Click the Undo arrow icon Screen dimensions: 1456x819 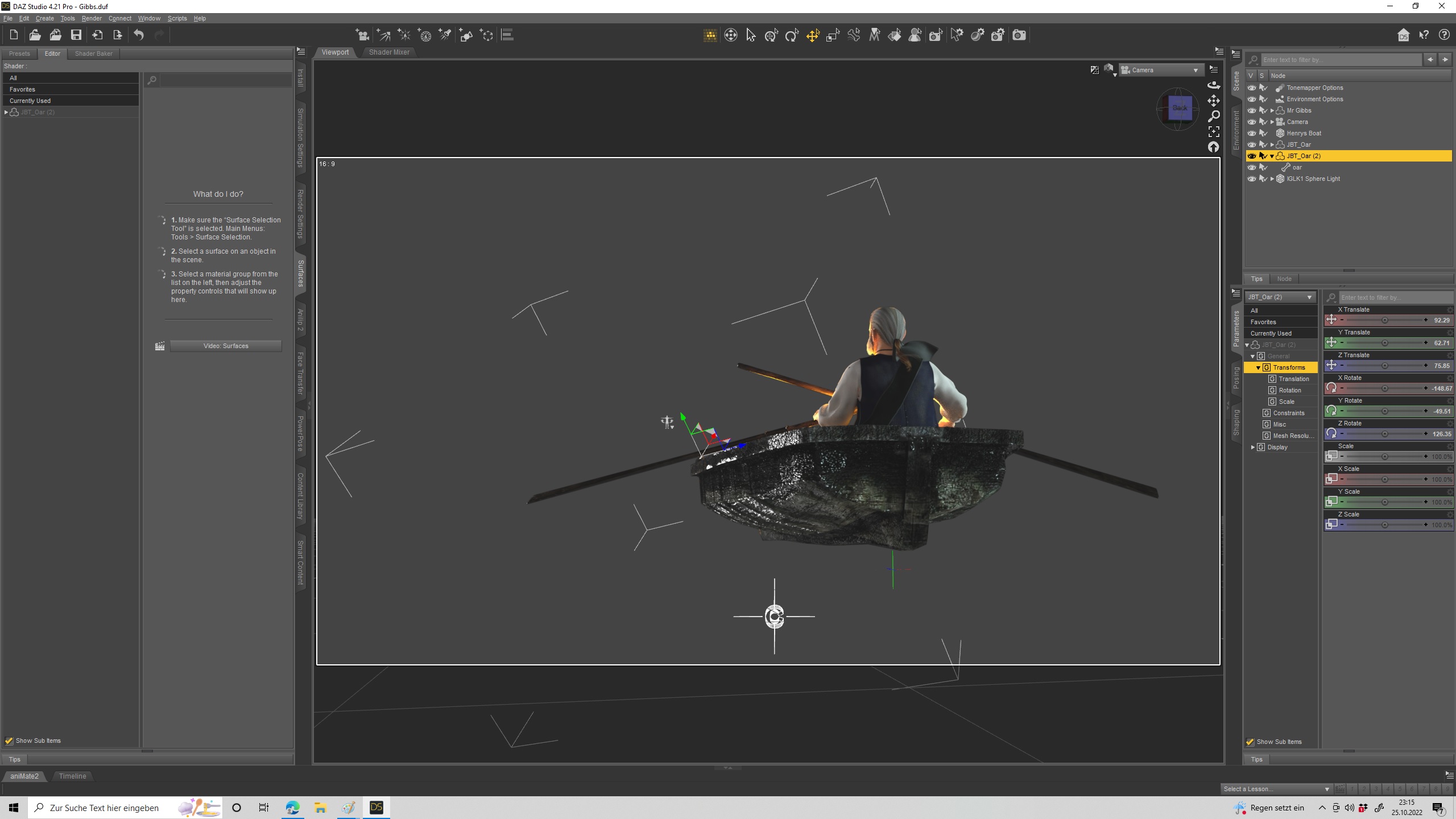click(x=139, y=35)
